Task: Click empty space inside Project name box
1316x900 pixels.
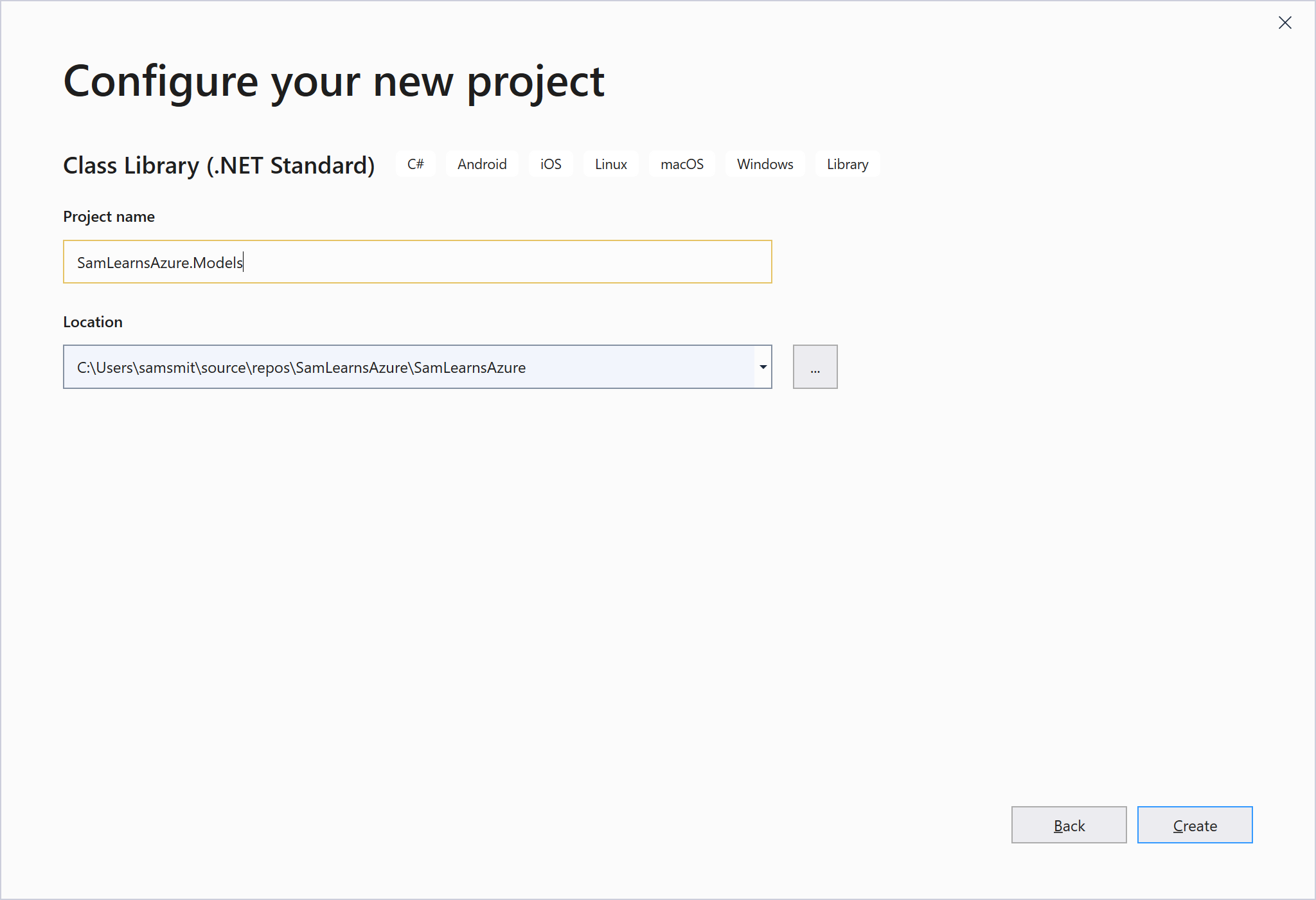Action: pyautogui.click(x=508, y=262)
